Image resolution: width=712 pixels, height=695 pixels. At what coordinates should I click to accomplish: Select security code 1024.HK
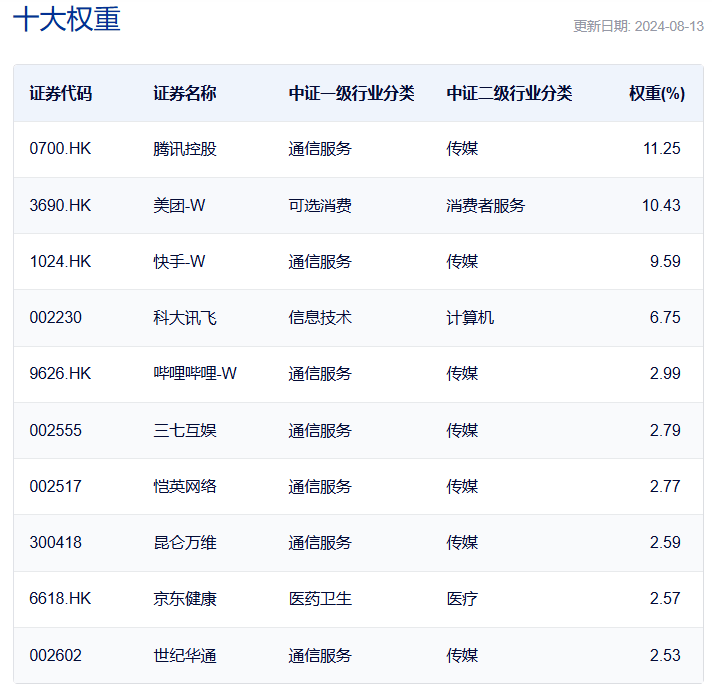pos(60,261)
